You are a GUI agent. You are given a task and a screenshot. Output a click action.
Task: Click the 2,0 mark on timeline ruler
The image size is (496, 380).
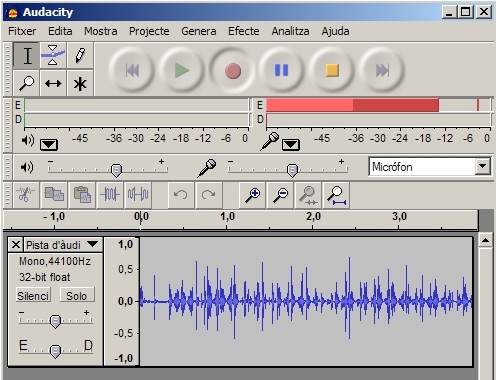[x=313, y=217]
